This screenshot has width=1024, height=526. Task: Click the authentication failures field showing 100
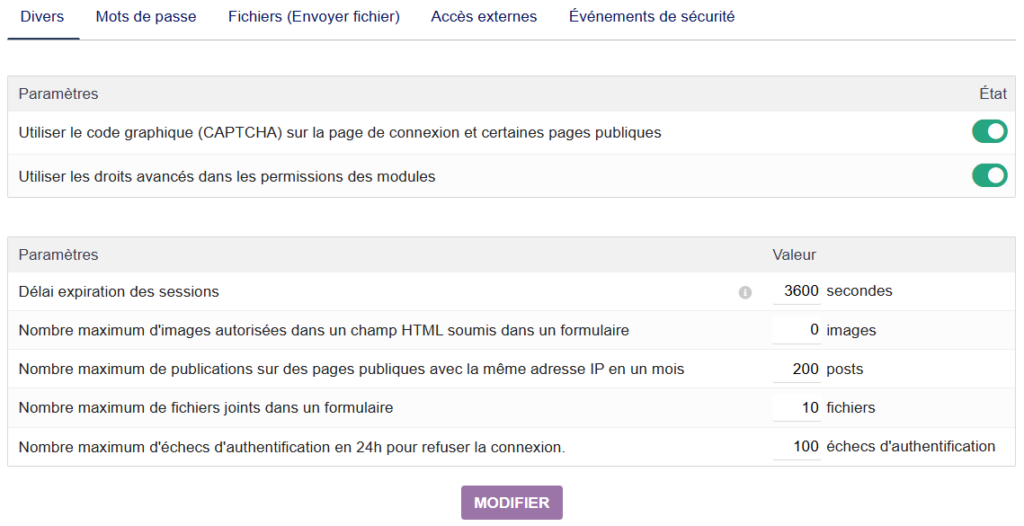[x=797, y=447]
